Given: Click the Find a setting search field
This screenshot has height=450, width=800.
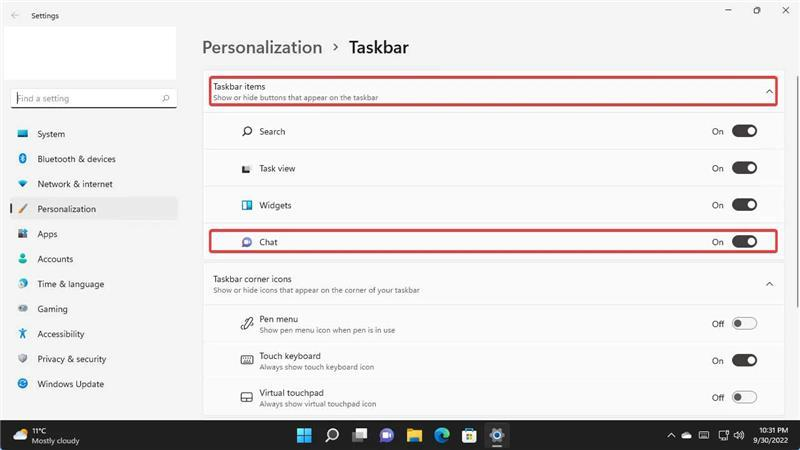Looking at the screenshot, I should 94,98.
